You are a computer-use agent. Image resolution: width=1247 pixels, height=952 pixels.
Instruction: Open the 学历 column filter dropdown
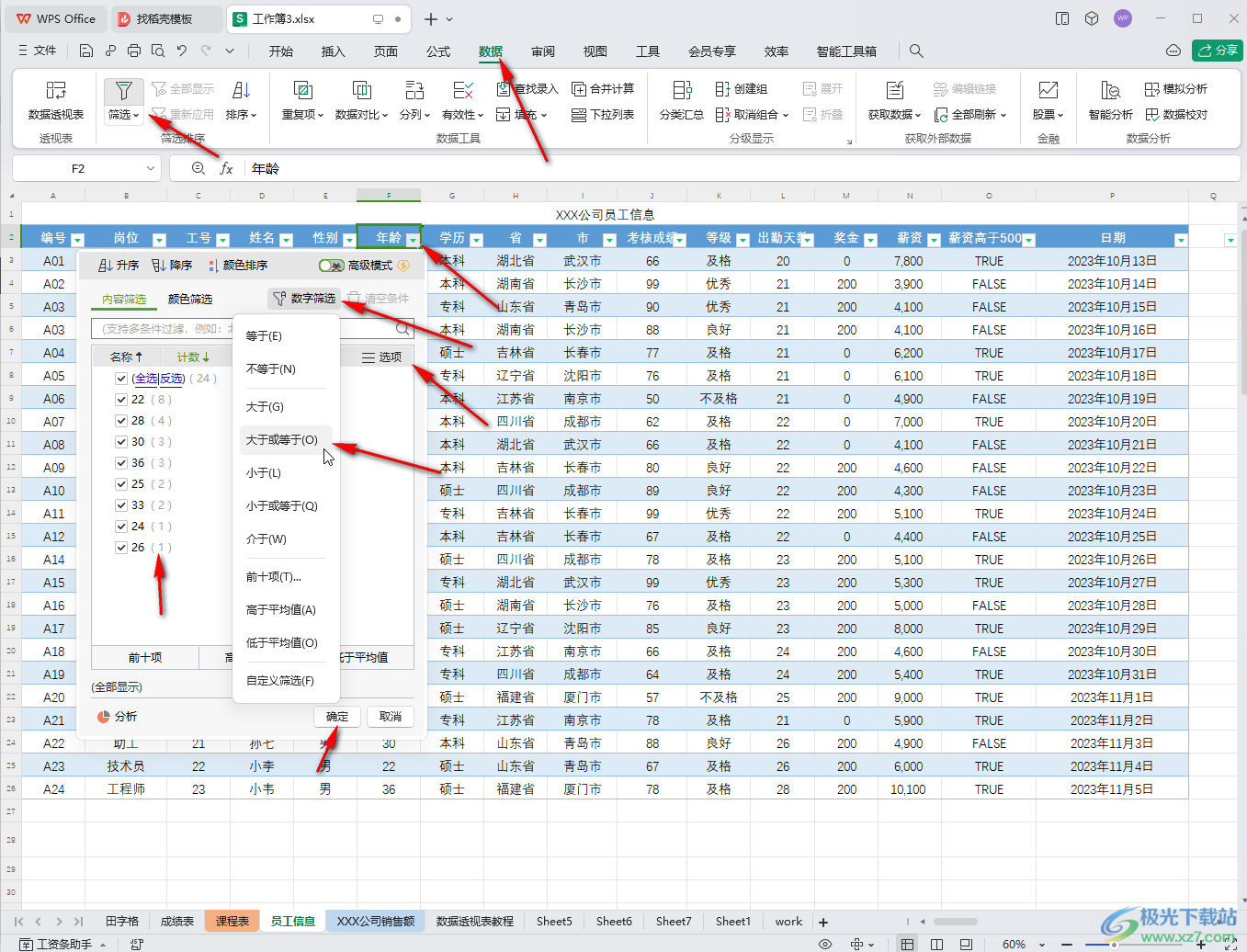tap(476, 240)
